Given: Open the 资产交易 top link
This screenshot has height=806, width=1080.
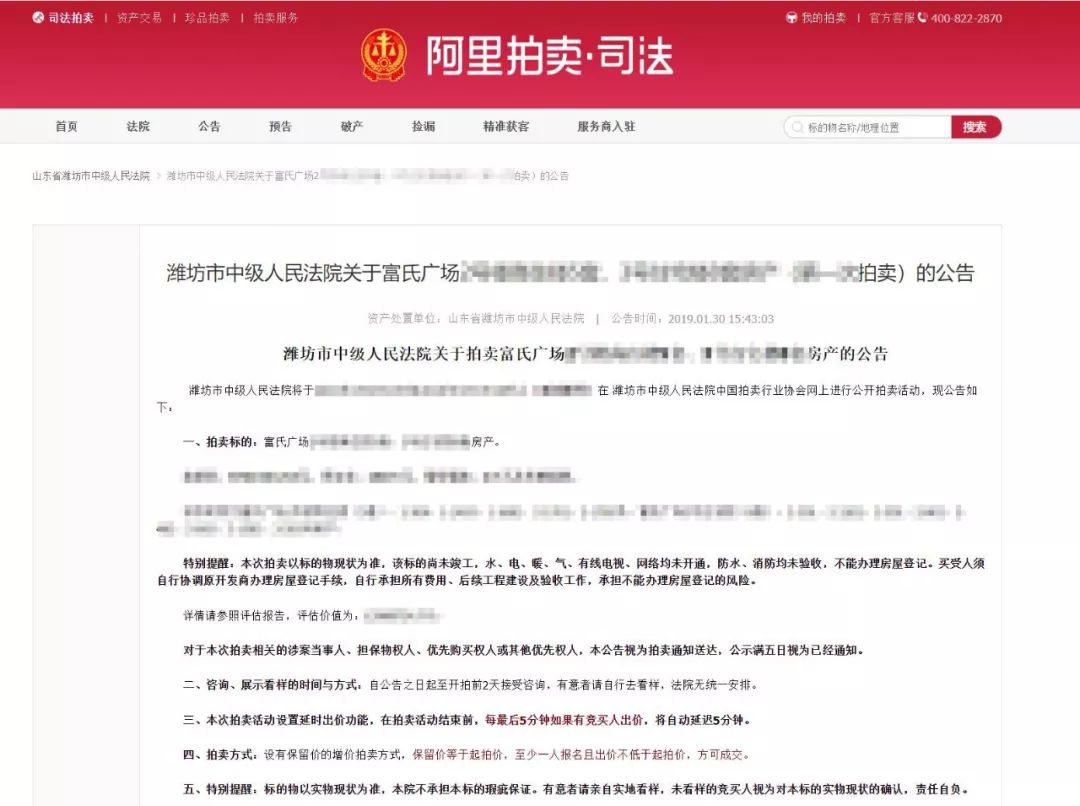Looking at the screenshot, I should (139, 18).
